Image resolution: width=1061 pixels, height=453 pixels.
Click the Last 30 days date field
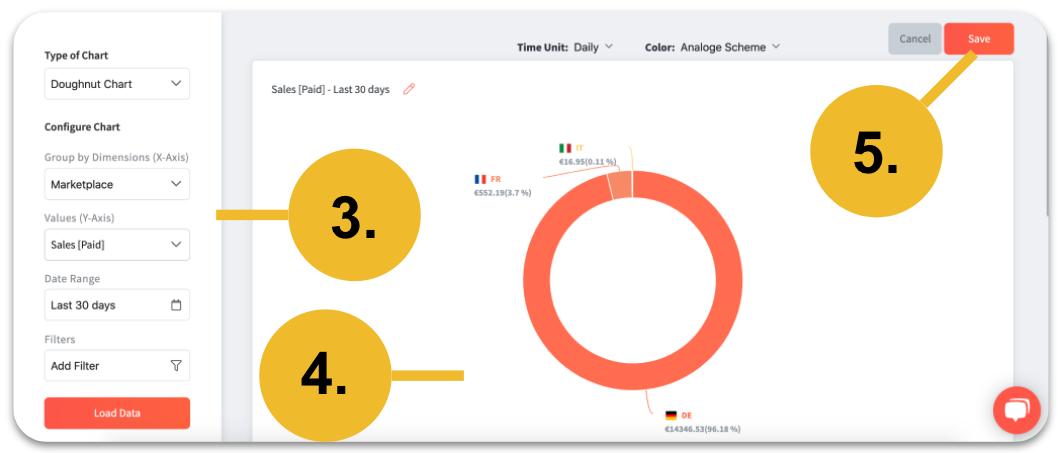click(x=105, y=305)
